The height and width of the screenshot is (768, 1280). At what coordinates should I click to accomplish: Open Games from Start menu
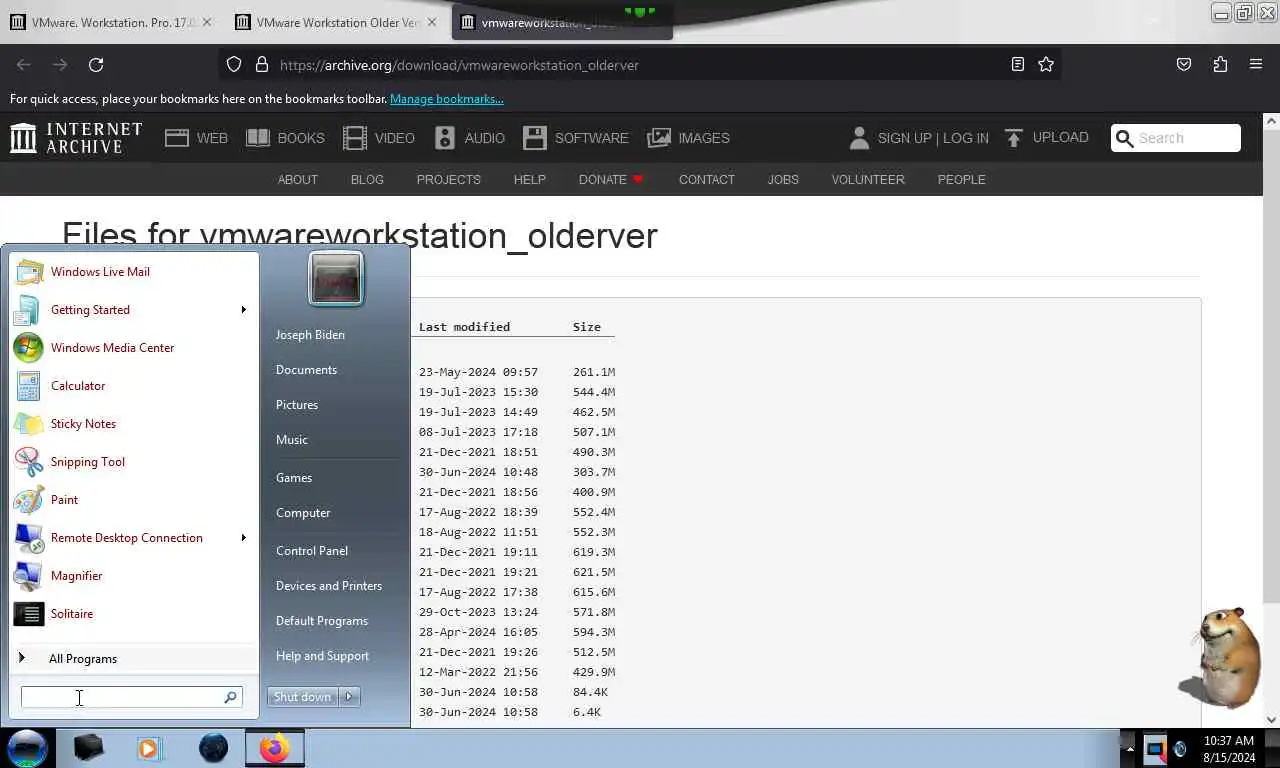[294, 478]
